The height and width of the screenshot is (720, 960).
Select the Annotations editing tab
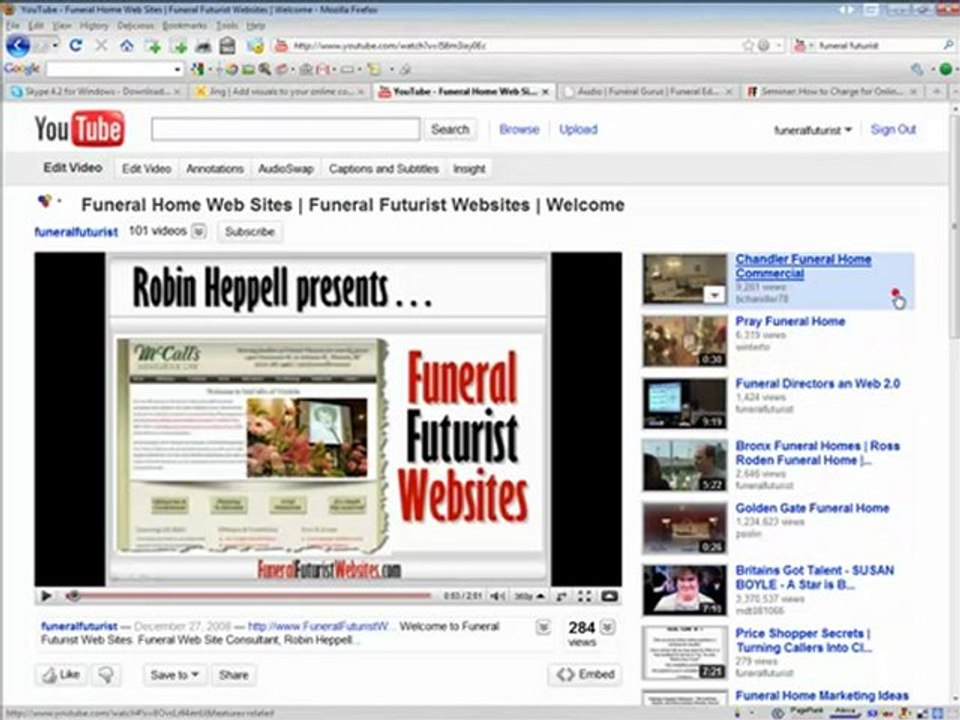[x=215, y=168]
